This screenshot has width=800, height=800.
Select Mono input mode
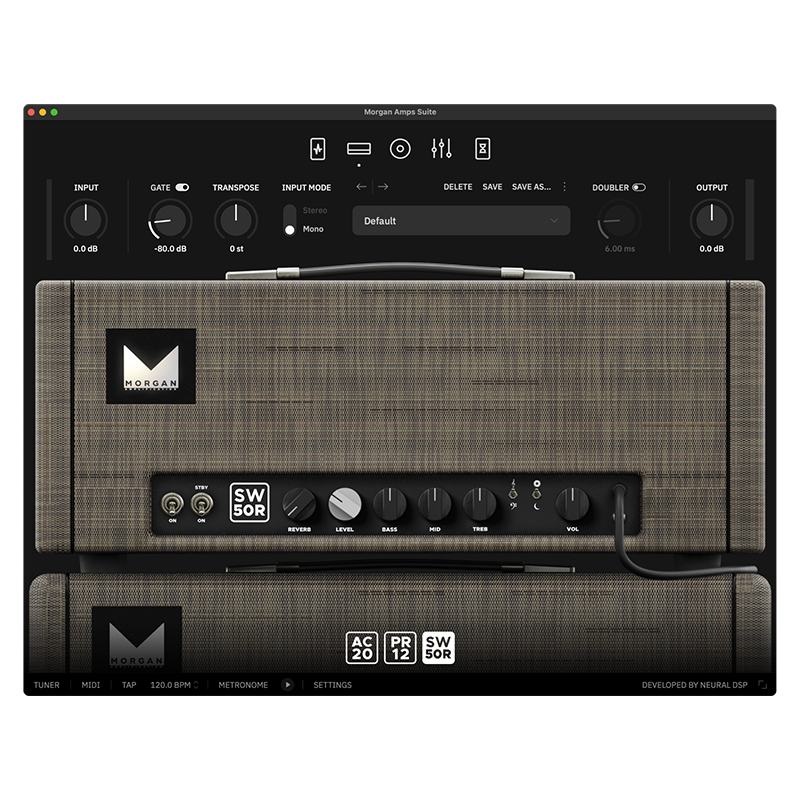[x=313, y=229]
